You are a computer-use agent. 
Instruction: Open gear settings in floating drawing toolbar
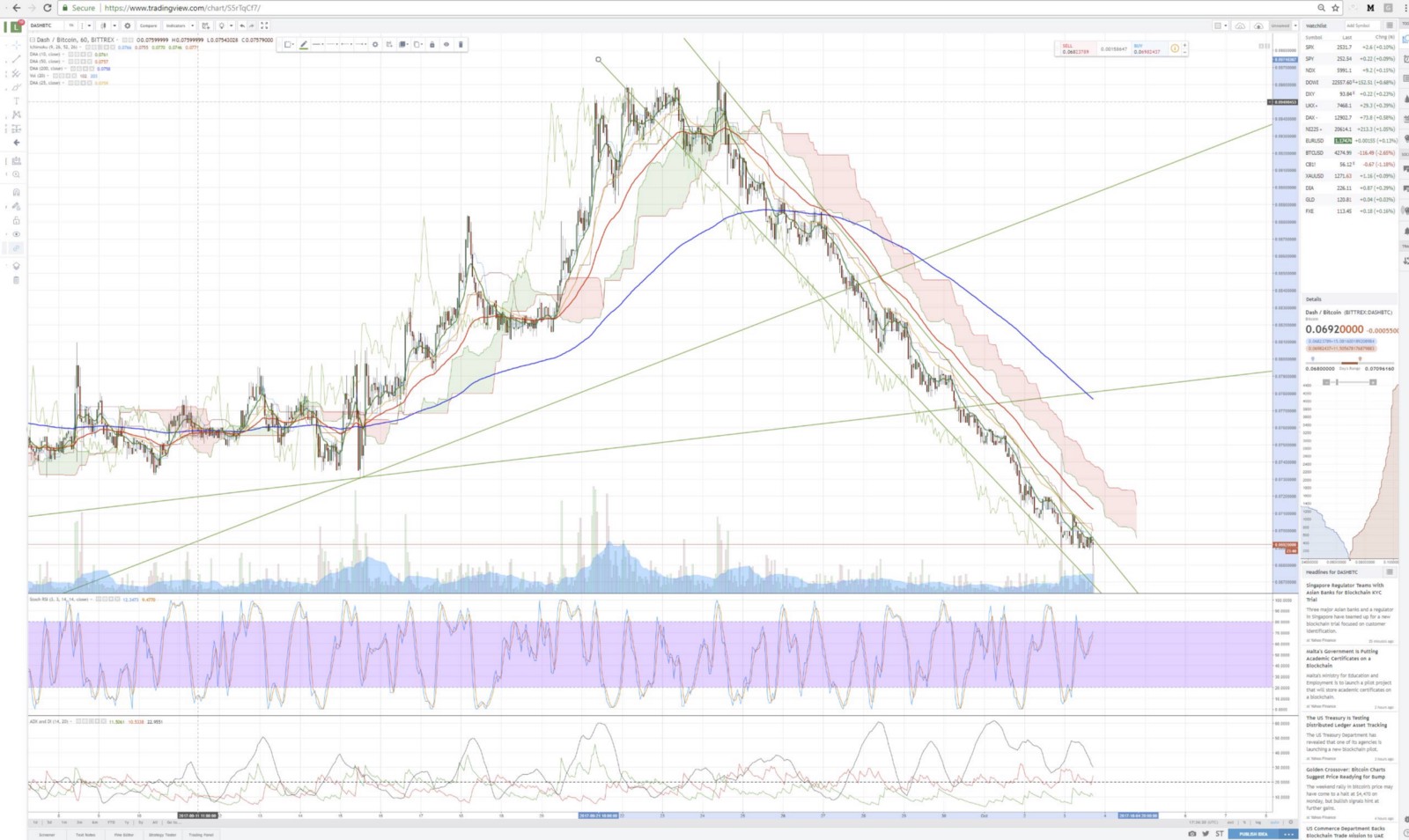(x=375, y=44)
